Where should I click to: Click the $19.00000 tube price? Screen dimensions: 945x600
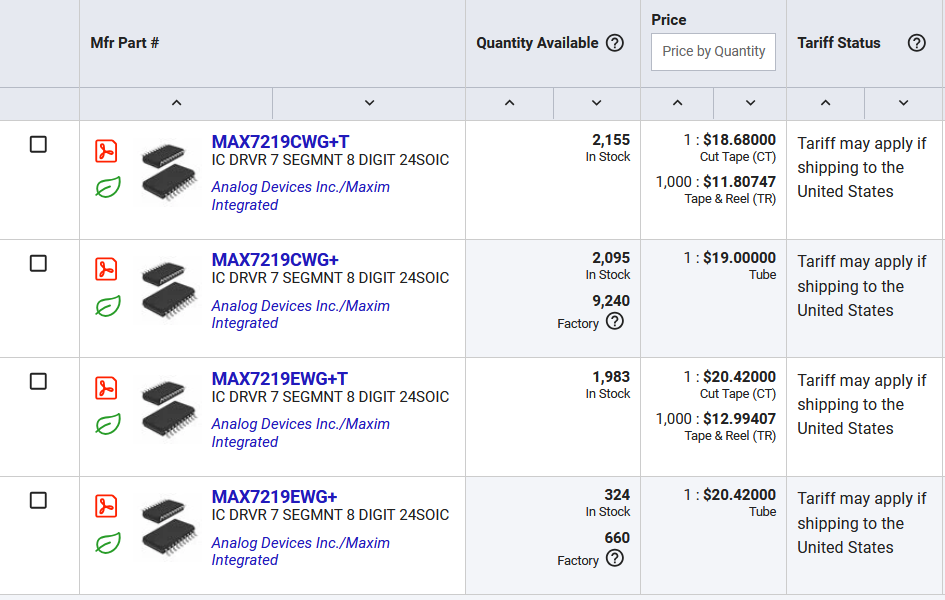pos(739,258)
